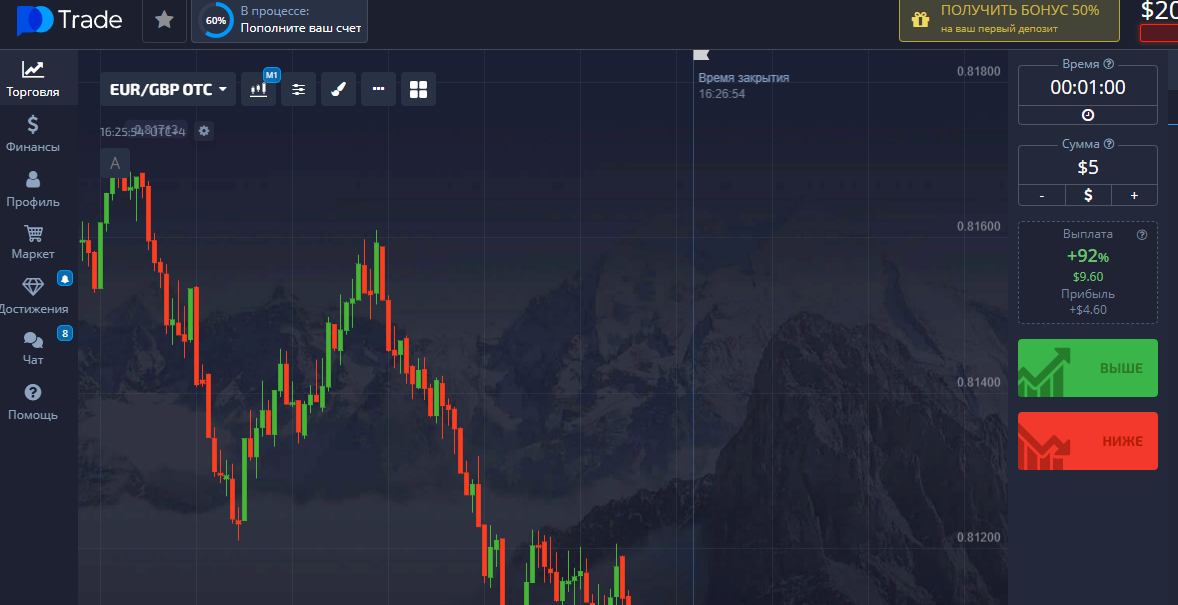Image resolution: width=1178 pixels, height=605 pixels.
Task: Click the 60% account progress indicator
Action: click(215, 21)
